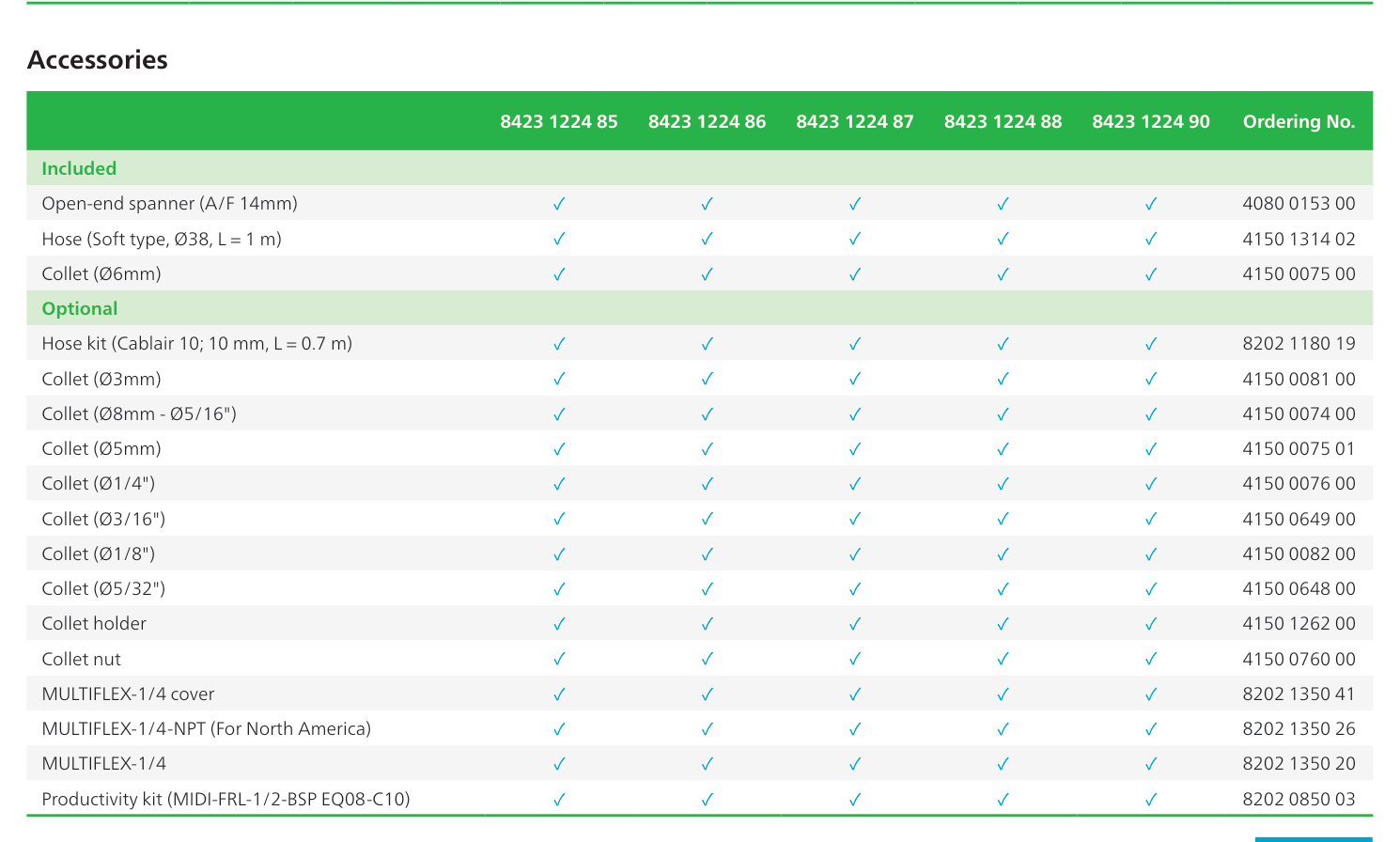Click the Optional section header row

pos(699,308)
